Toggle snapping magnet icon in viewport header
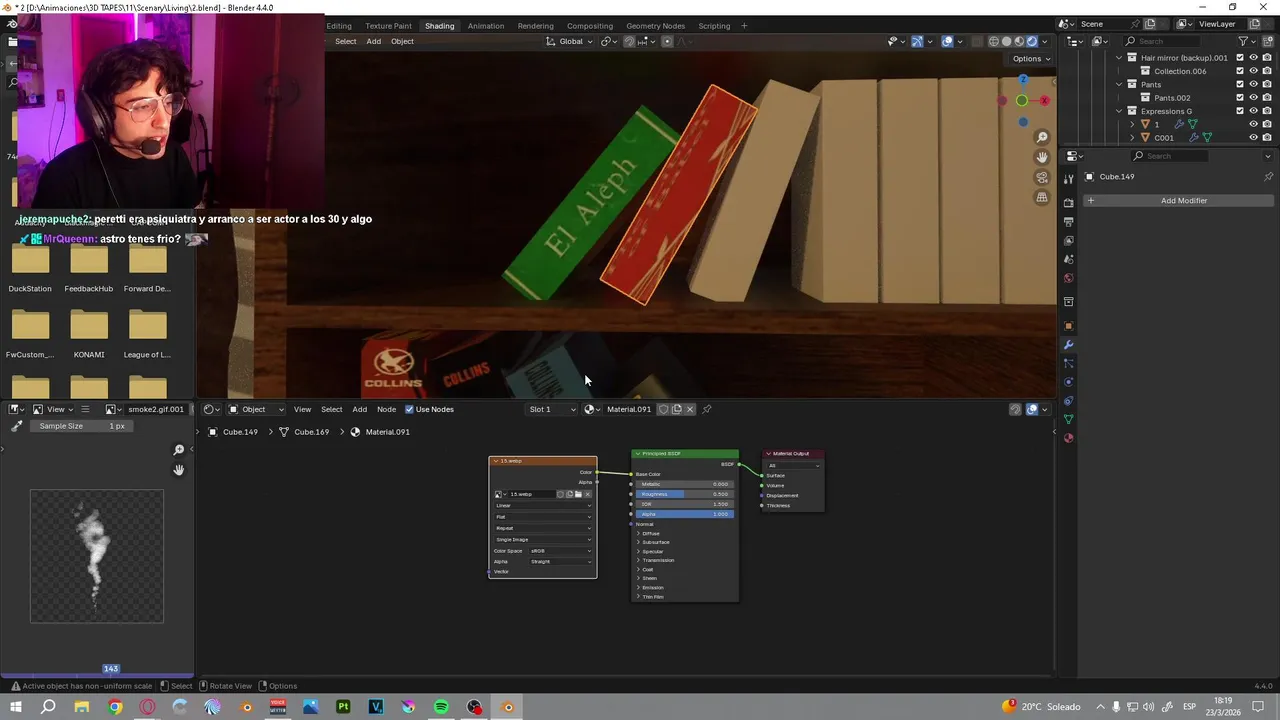1280x720 pixels. pos(629,41)
